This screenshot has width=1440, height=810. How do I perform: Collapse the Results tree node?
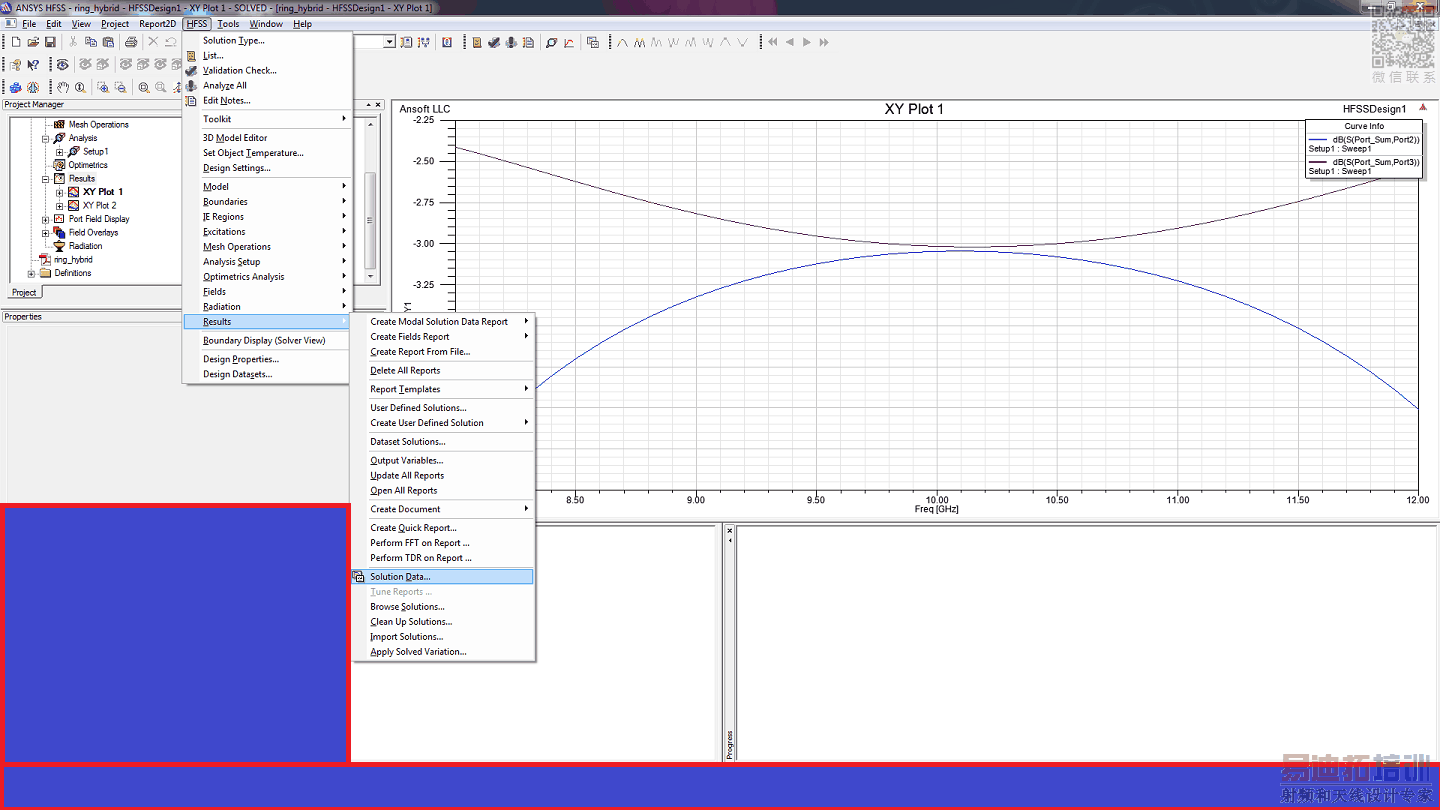tap(46, 179)
